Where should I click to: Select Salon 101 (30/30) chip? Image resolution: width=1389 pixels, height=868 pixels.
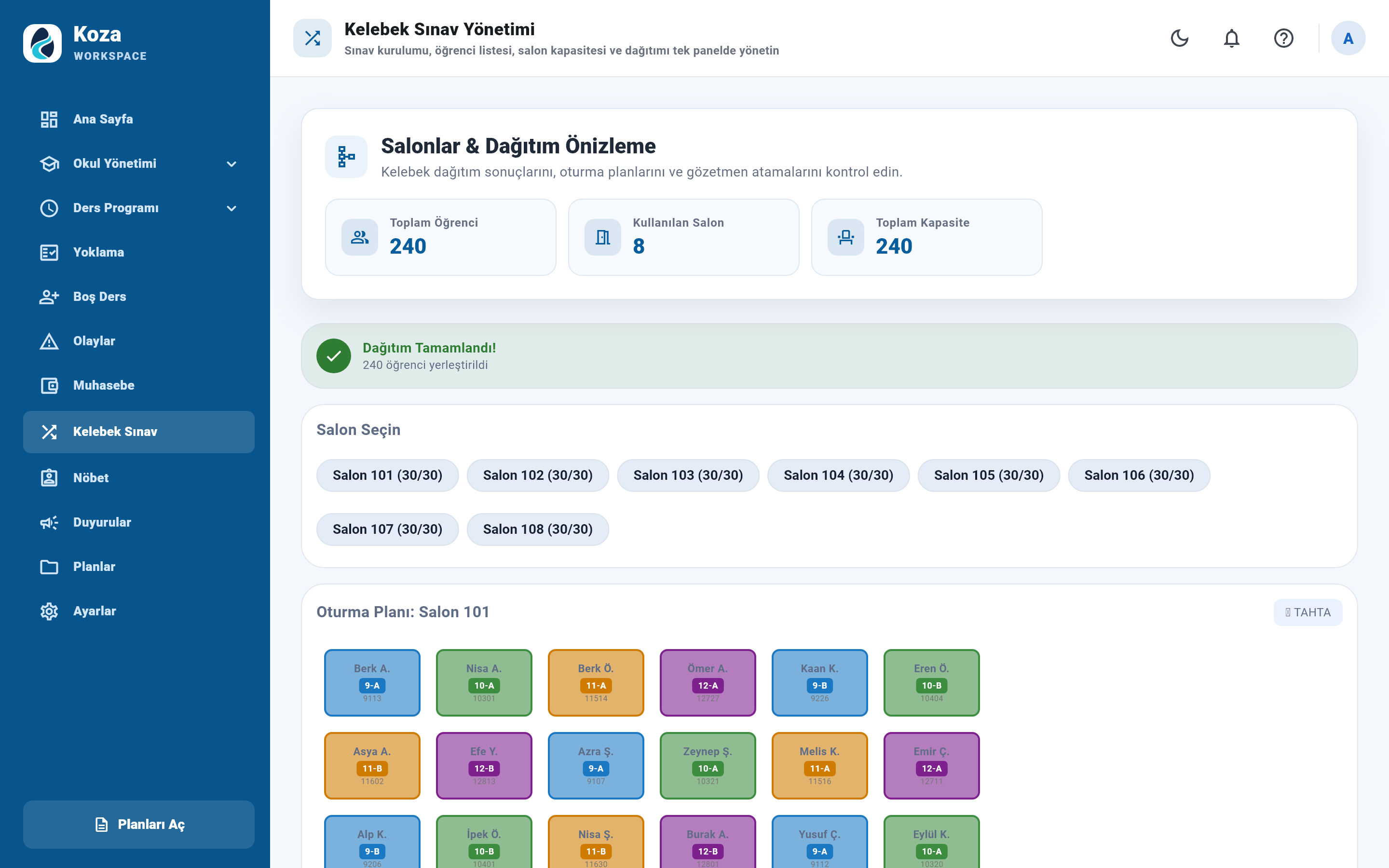tap(387, 475)
